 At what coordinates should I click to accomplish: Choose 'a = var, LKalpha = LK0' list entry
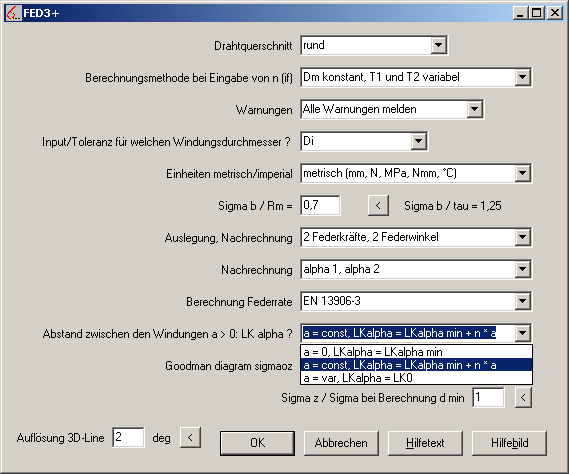[417, 378]
